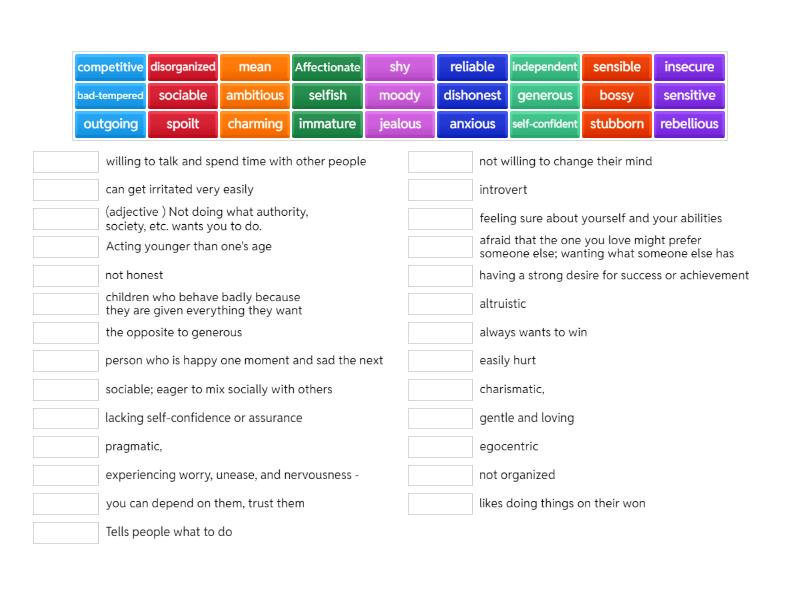Screen dimensions: 800x600
Task: Pick the 'competitive' word tile
Action: click(110, 67)
